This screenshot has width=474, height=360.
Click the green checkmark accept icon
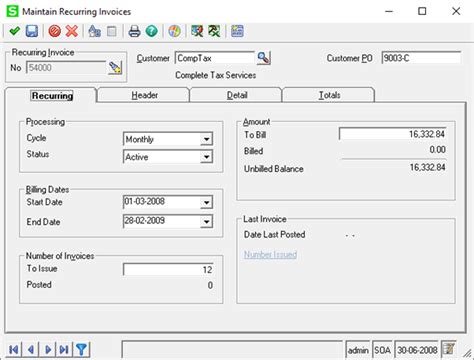14,31
